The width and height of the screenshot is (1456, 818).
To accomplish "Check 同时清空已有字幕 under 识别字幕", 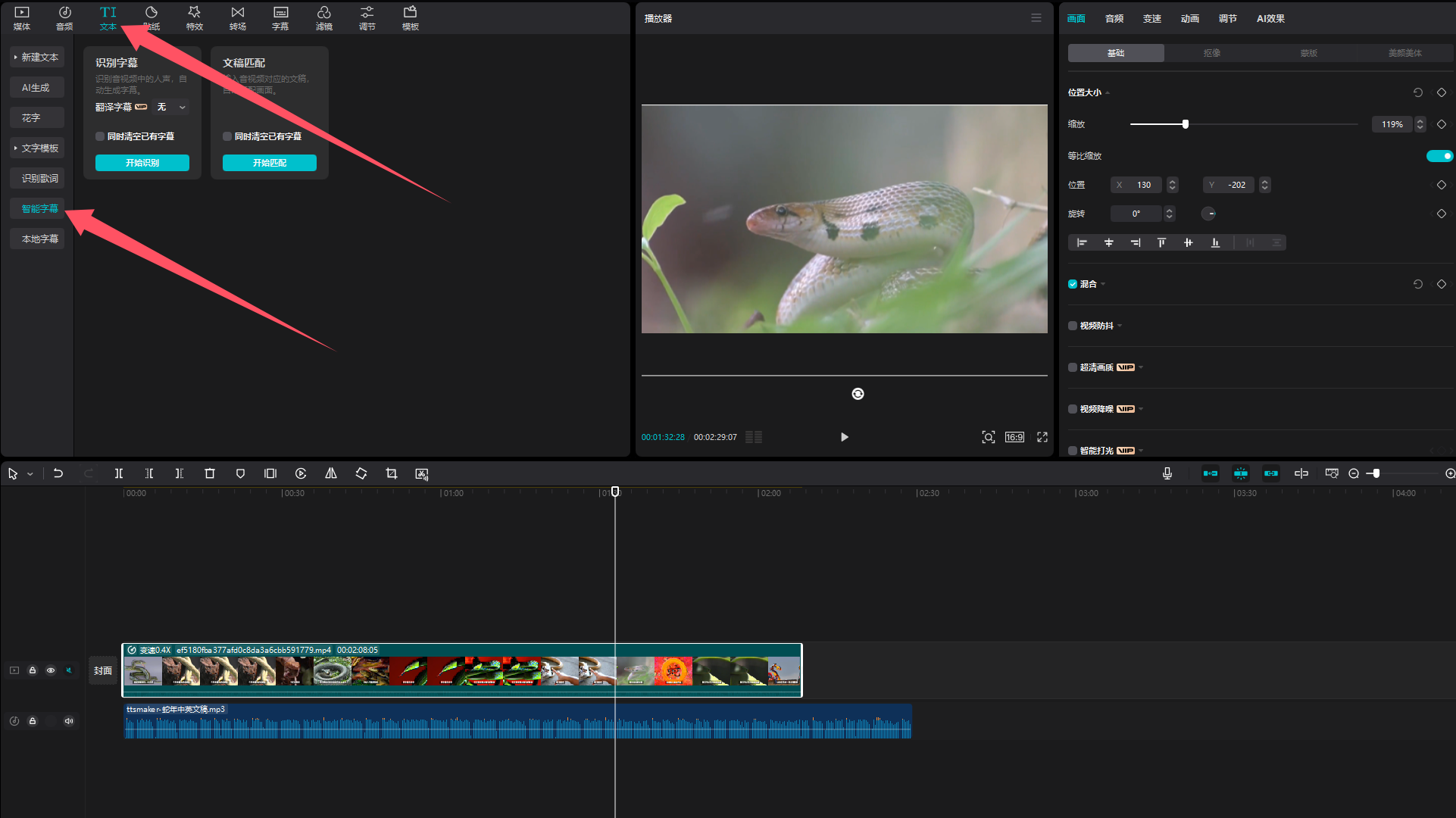I will point(100,136).
